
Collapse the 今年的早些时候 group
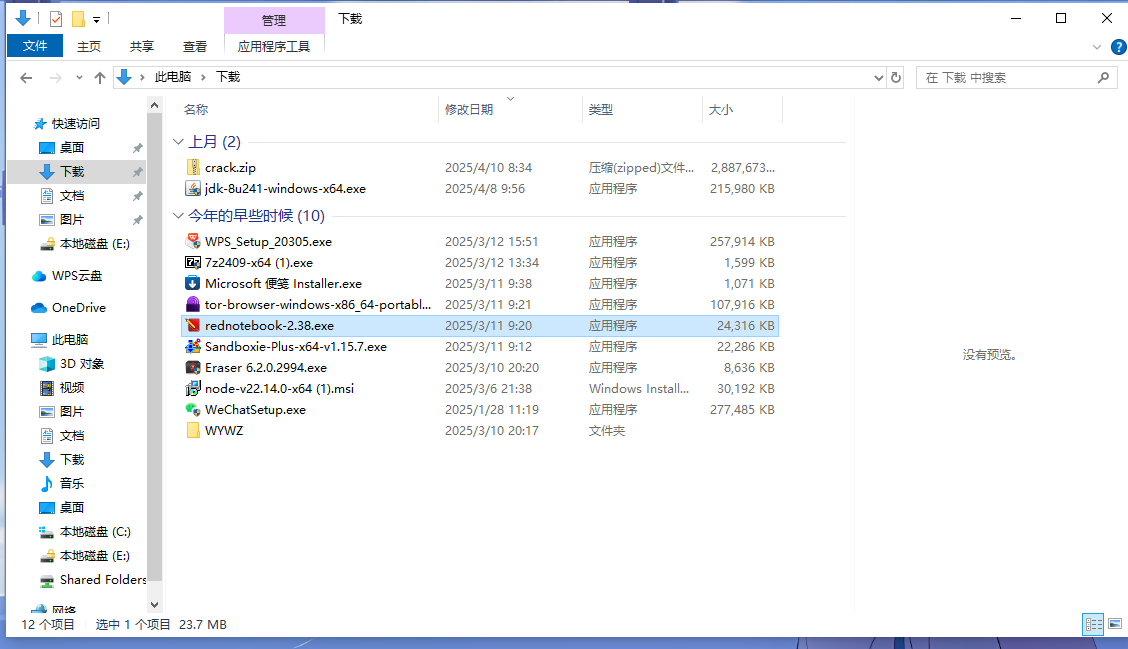[x=179, y=216]
